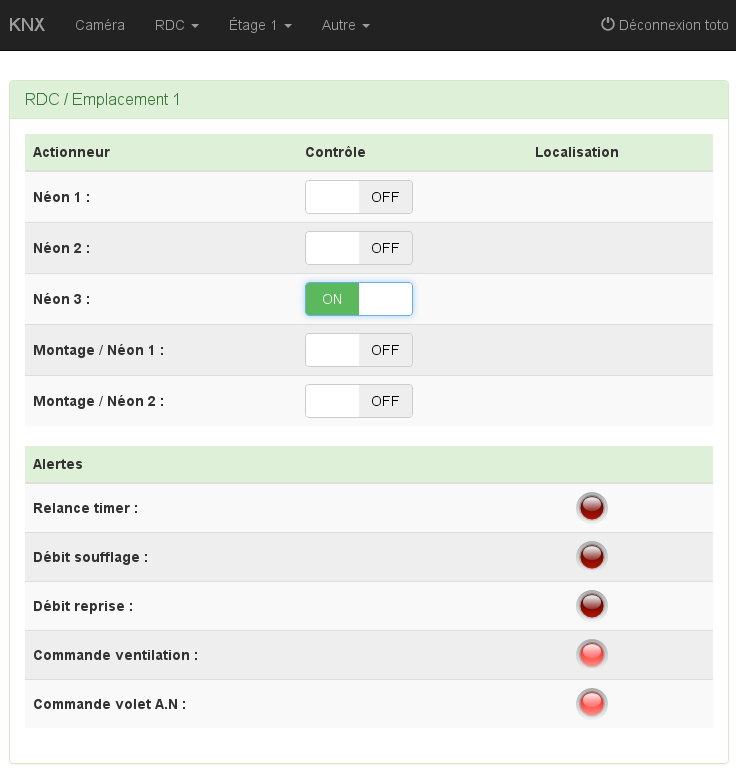The height and width of the screenshot is (776, 736).
Task: Click the KNX brand link
Action: [27, 25]
